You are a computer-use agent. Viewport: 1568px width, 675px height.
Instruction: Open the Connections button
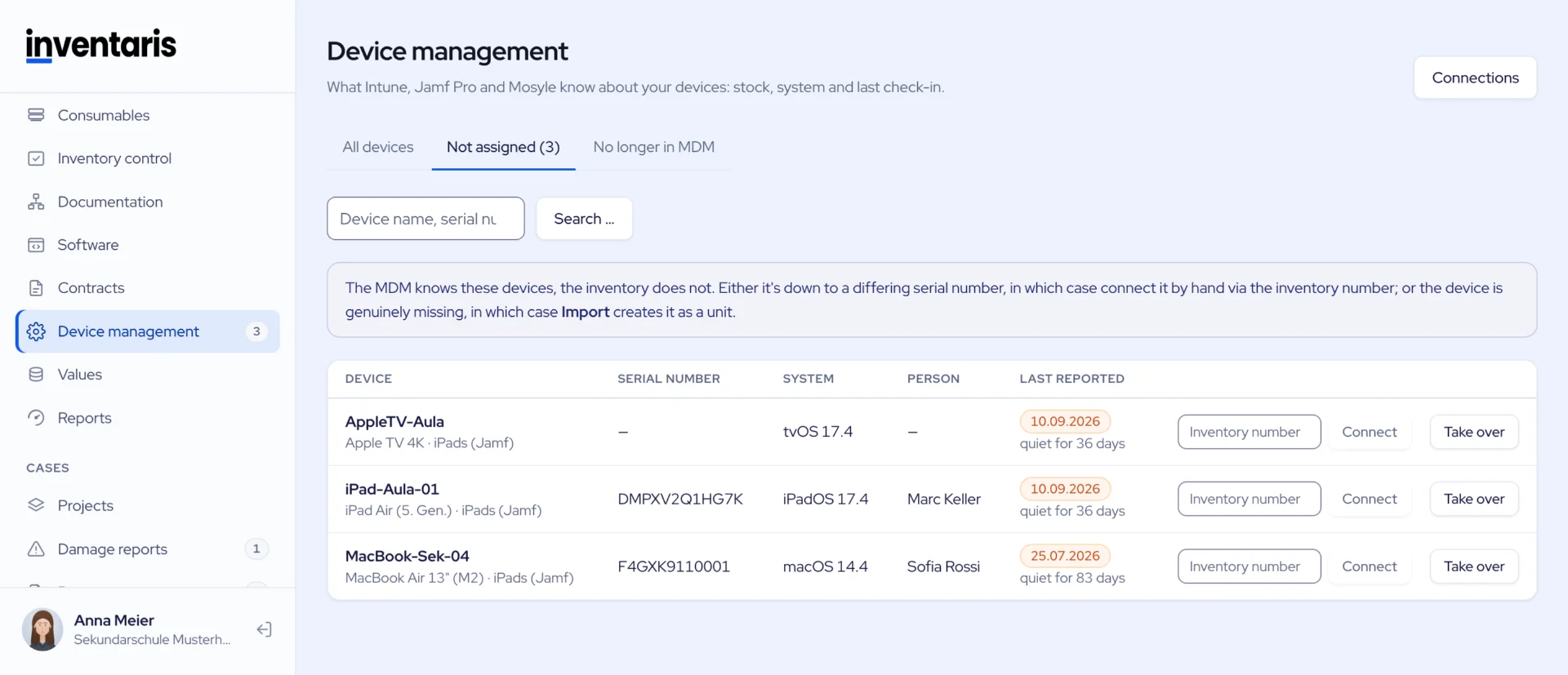(x=1475, y=78)
